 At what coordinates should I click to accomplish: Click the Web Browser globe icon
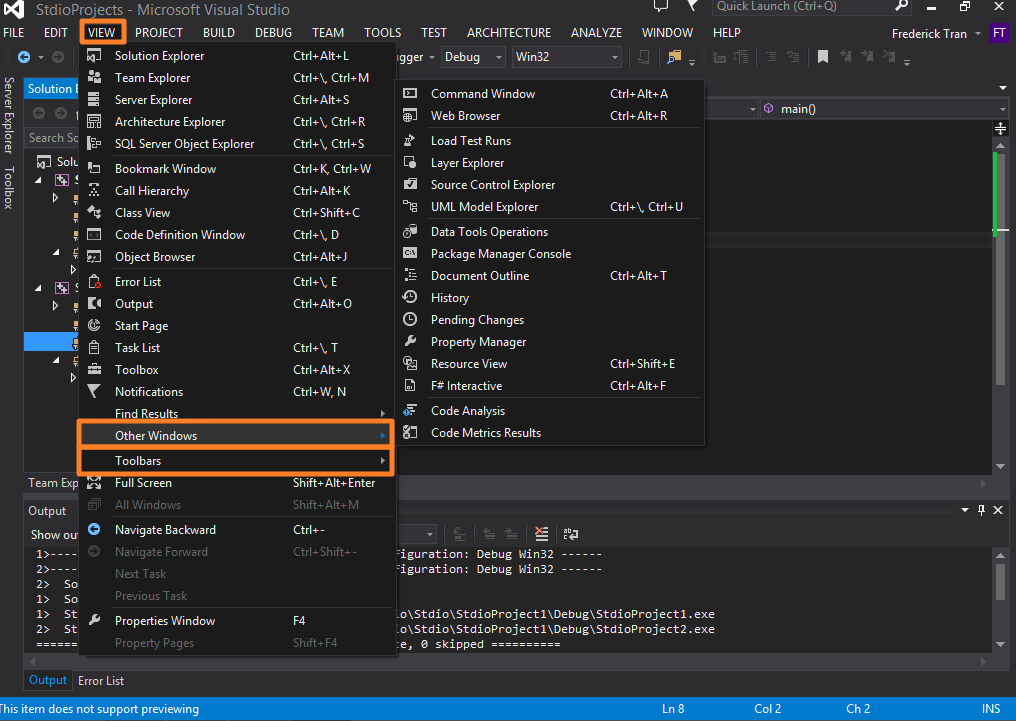(x=410, y=116)
